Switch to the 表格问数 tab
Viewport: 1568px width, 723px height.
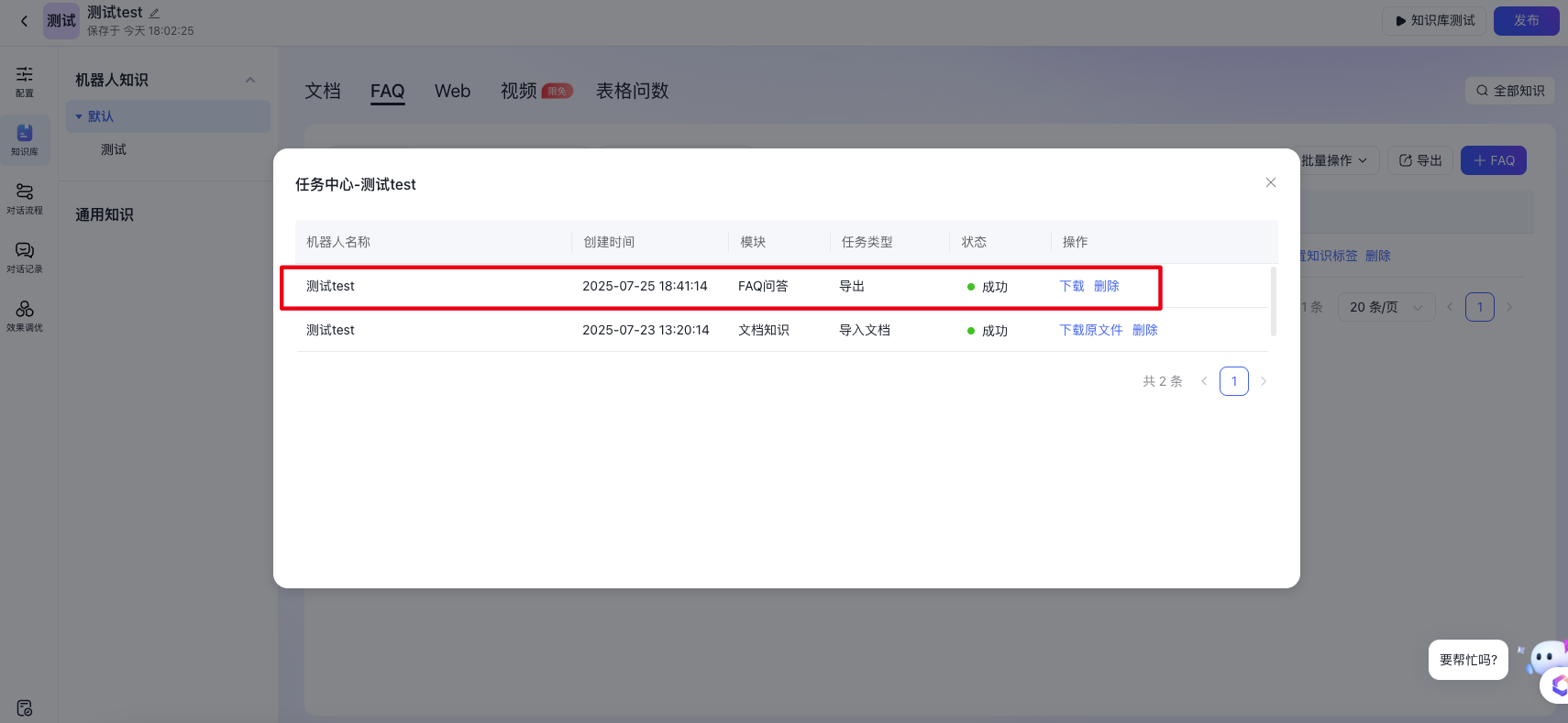[x=632, y=91]
